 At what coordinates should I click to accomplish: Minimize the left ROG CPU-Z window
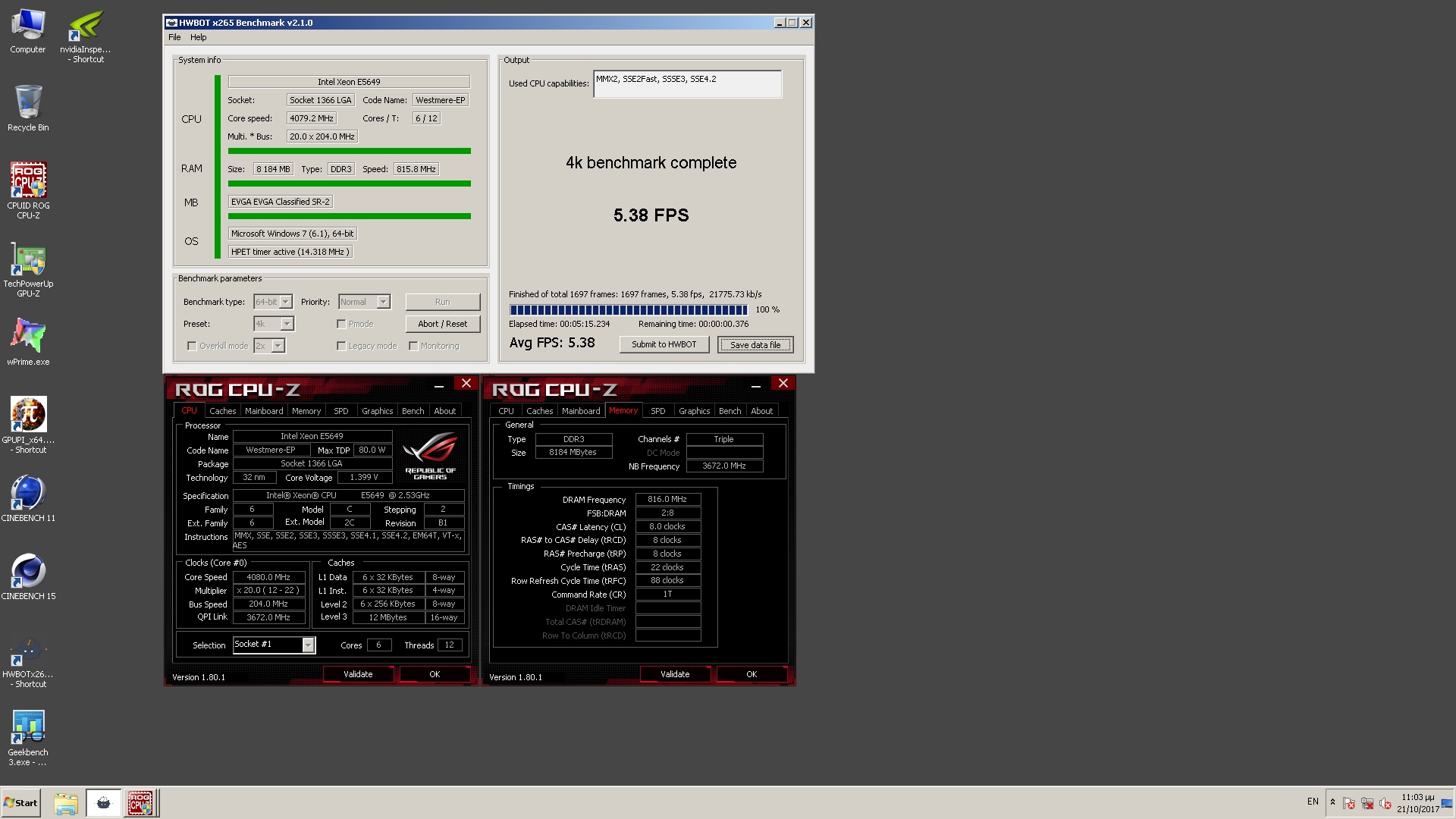click(438, 386)
